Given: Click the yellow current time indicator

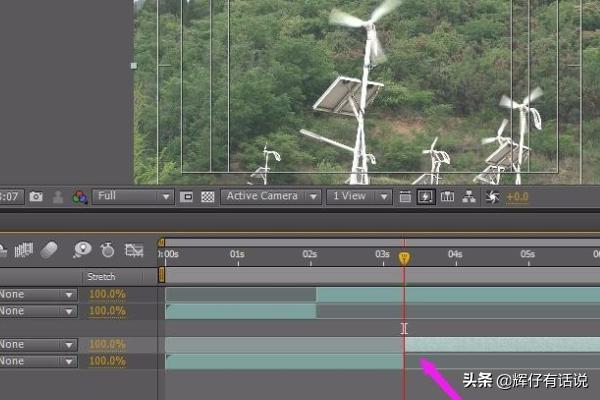Looking at the screenshot, I should (404, 258).
